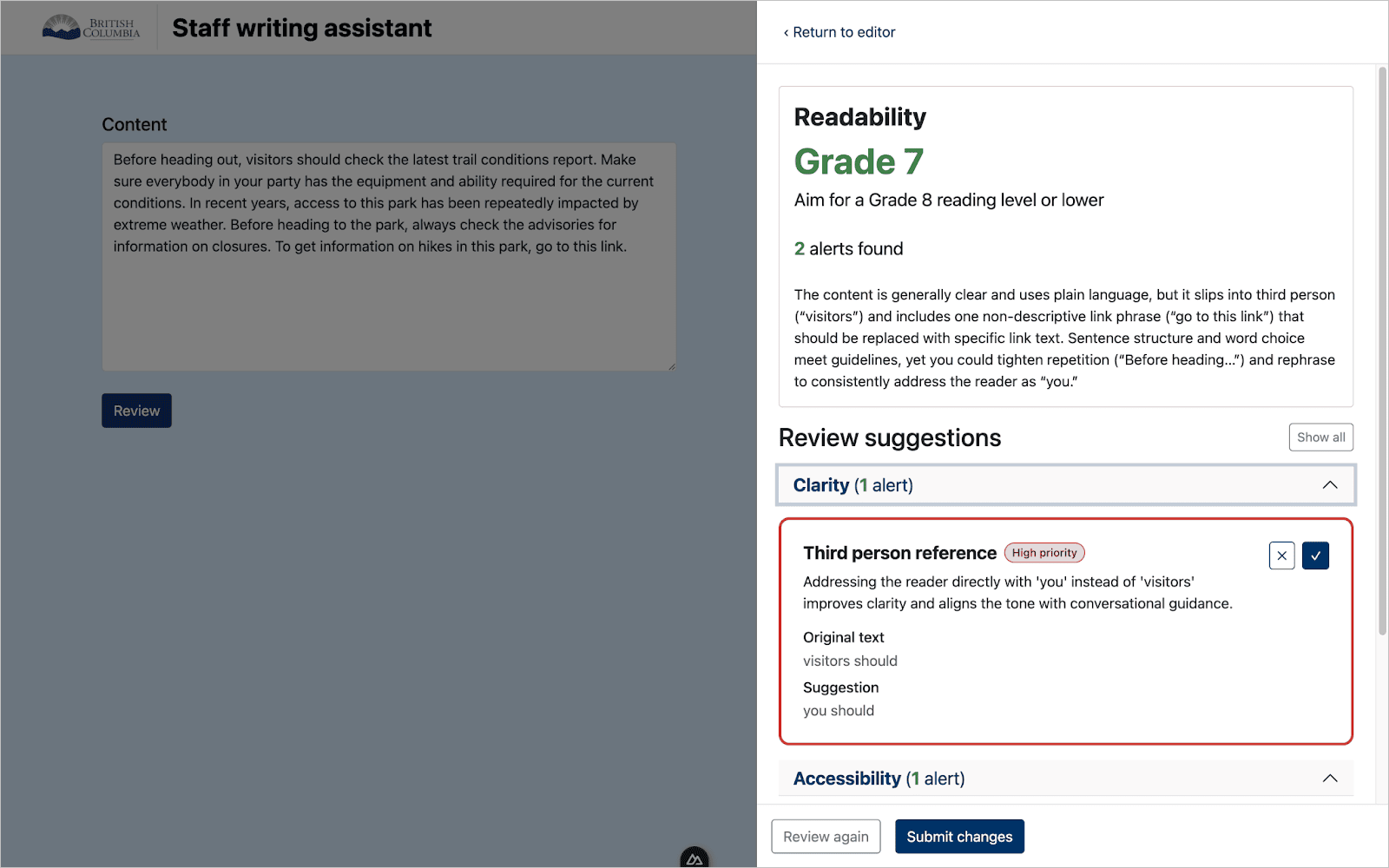Collapse the Accessibility section via its chevron
Screen dimensions: 1389x868
tap(1331, 778)
